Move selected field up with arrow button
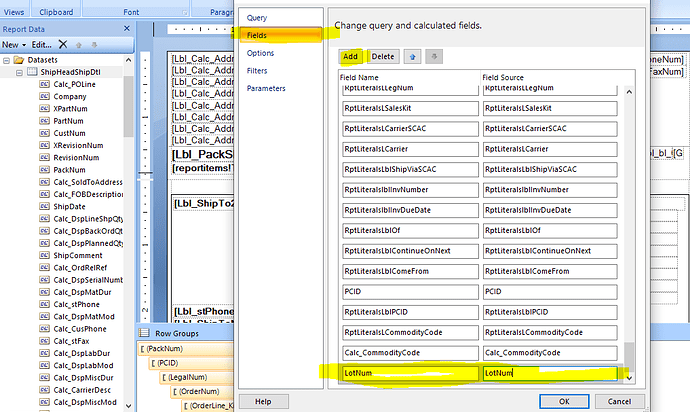 [412, 56]
